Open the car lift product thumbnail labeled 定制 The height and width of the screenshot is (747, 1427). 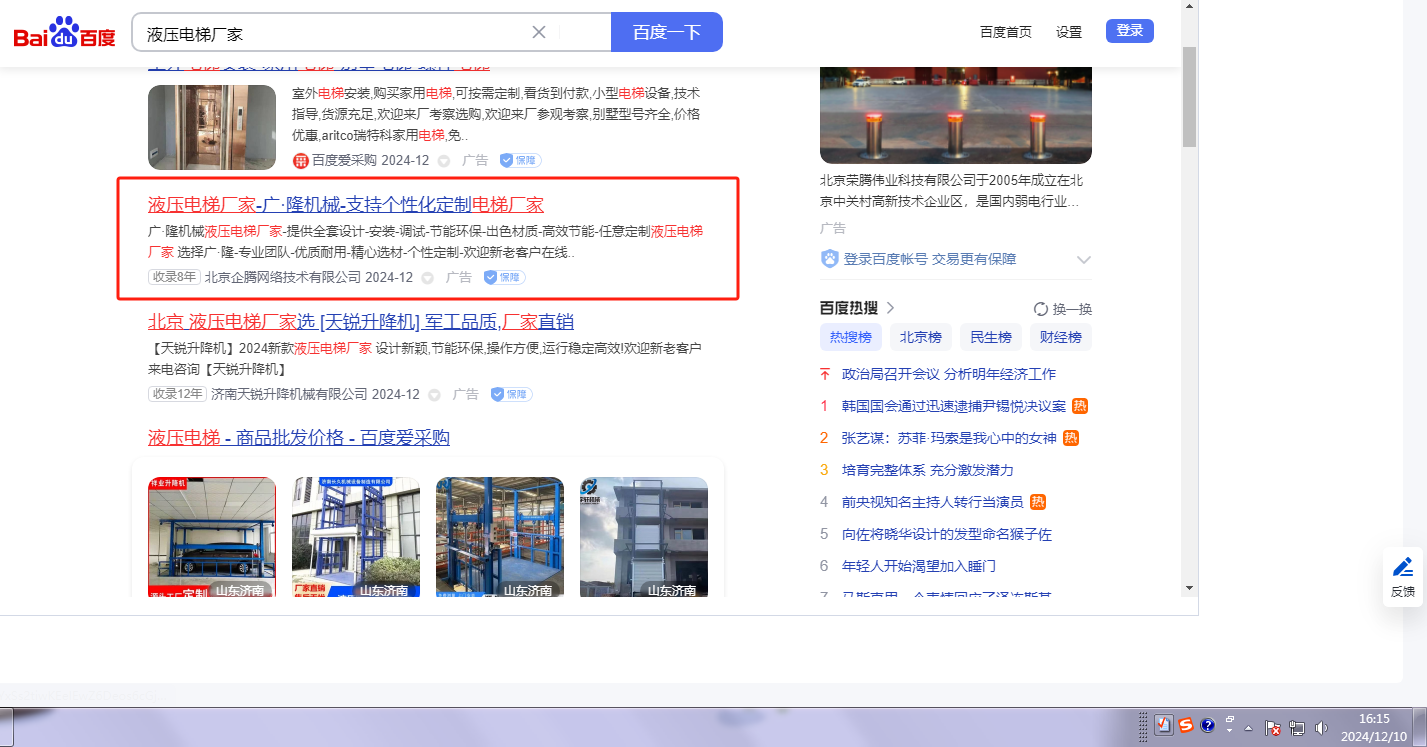click(x=212, y=537)
